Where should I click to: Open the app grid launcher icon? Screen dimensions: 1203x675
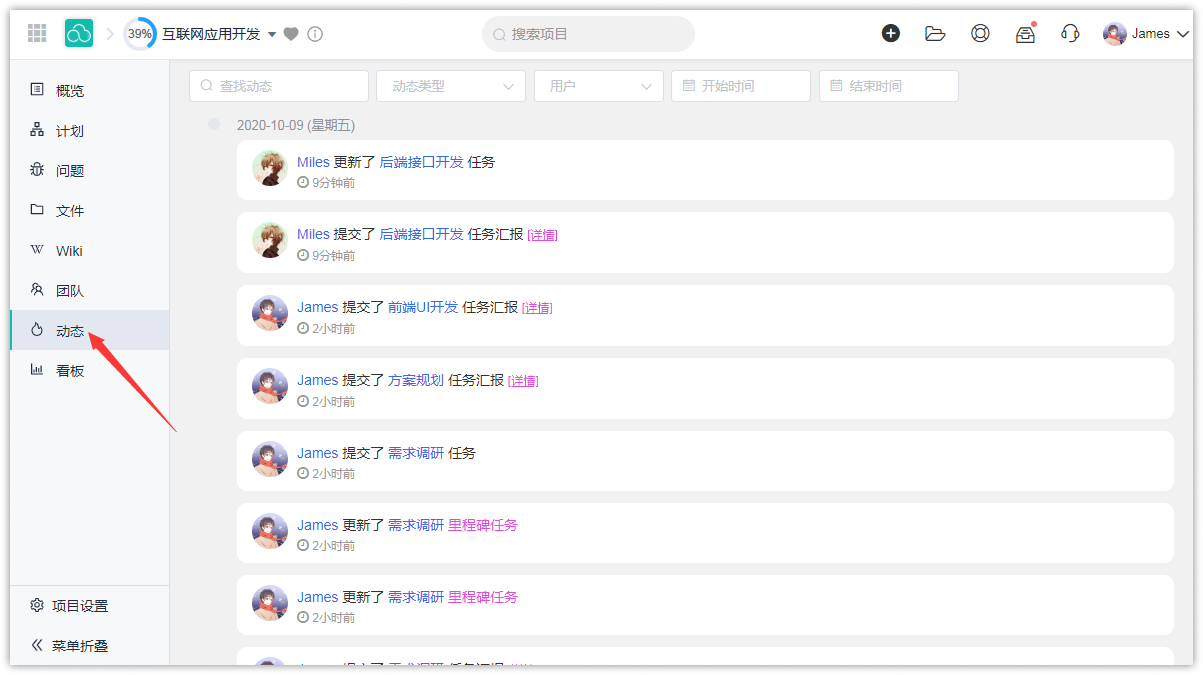[37, 33]
